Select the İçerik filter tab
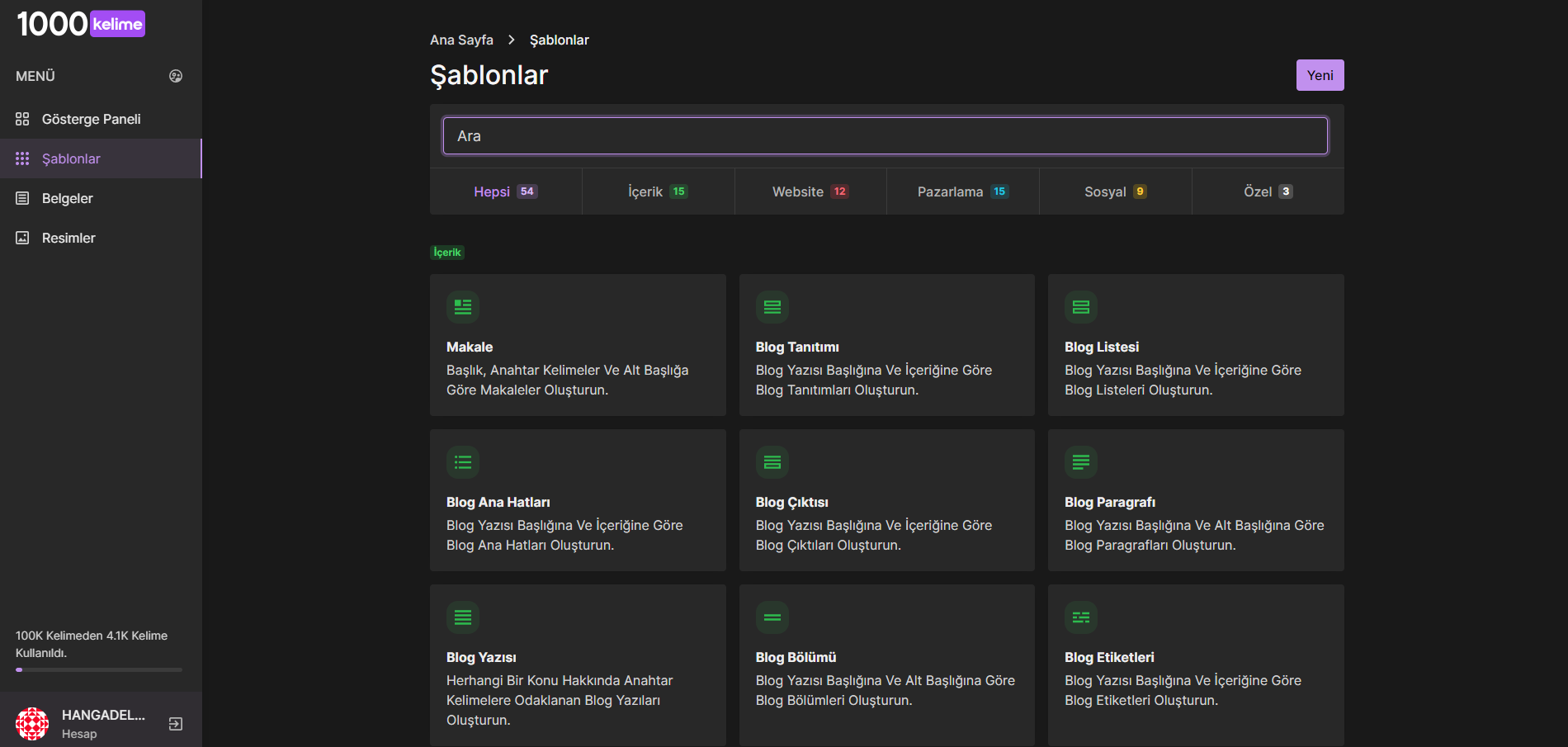 coord(658,191)
